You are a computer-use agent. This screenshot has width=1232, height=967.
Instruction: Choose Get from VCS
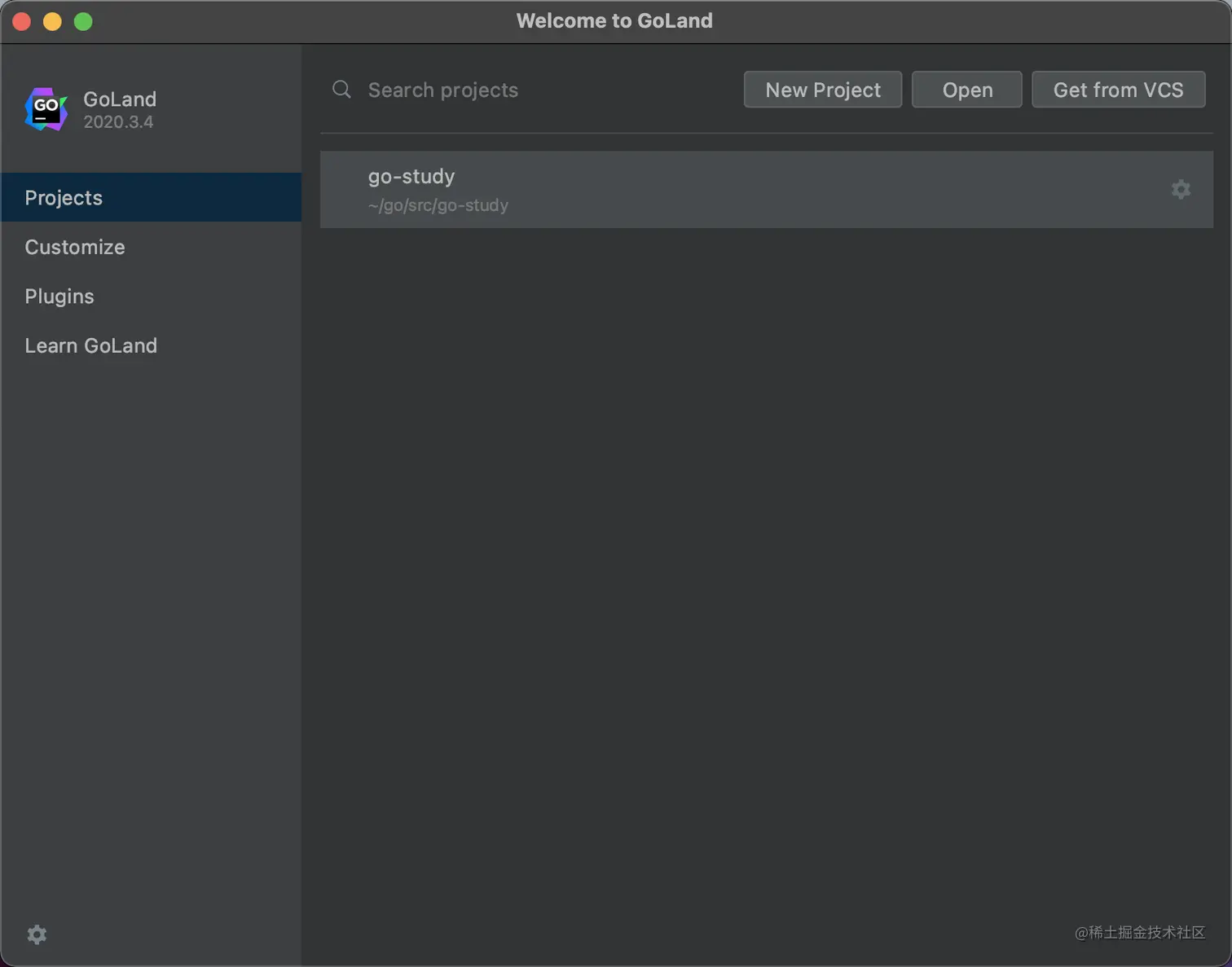[x=1119, y=90]
